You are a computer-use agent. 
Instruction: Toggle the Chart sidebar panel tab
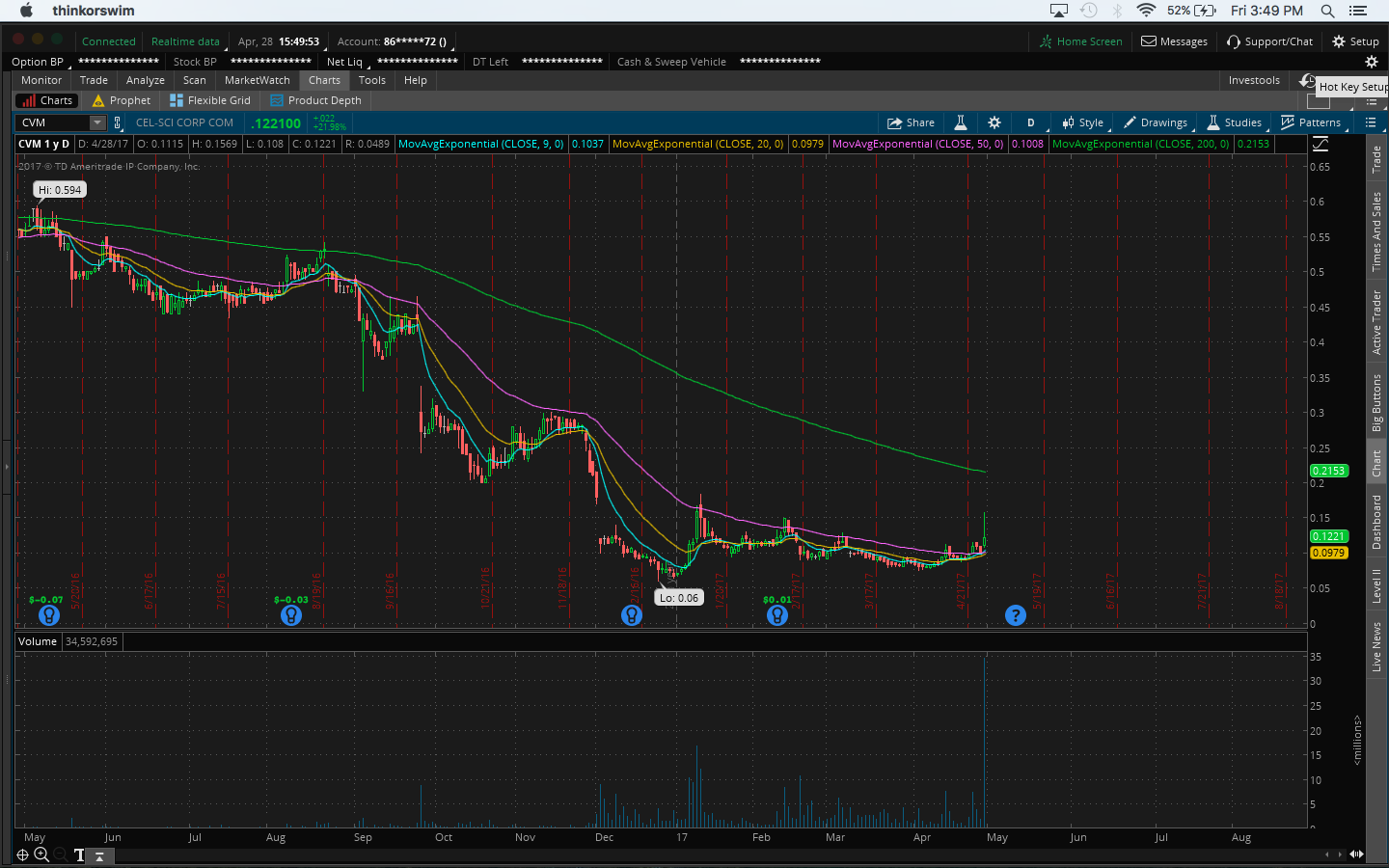pyautogui.click(x=1376, y=464)
